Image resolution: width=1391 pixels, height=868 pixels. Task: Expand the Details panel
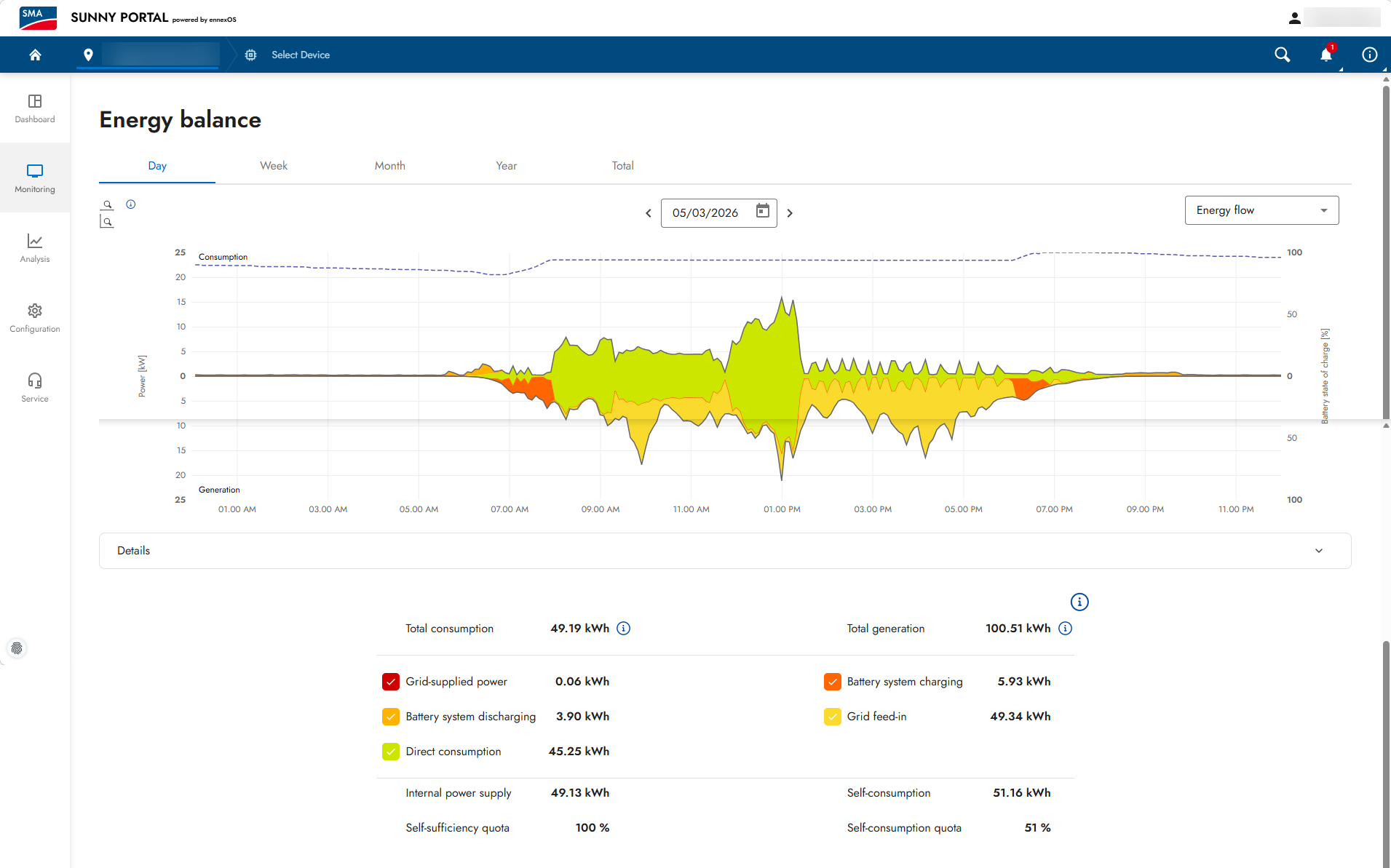[725, 551]
